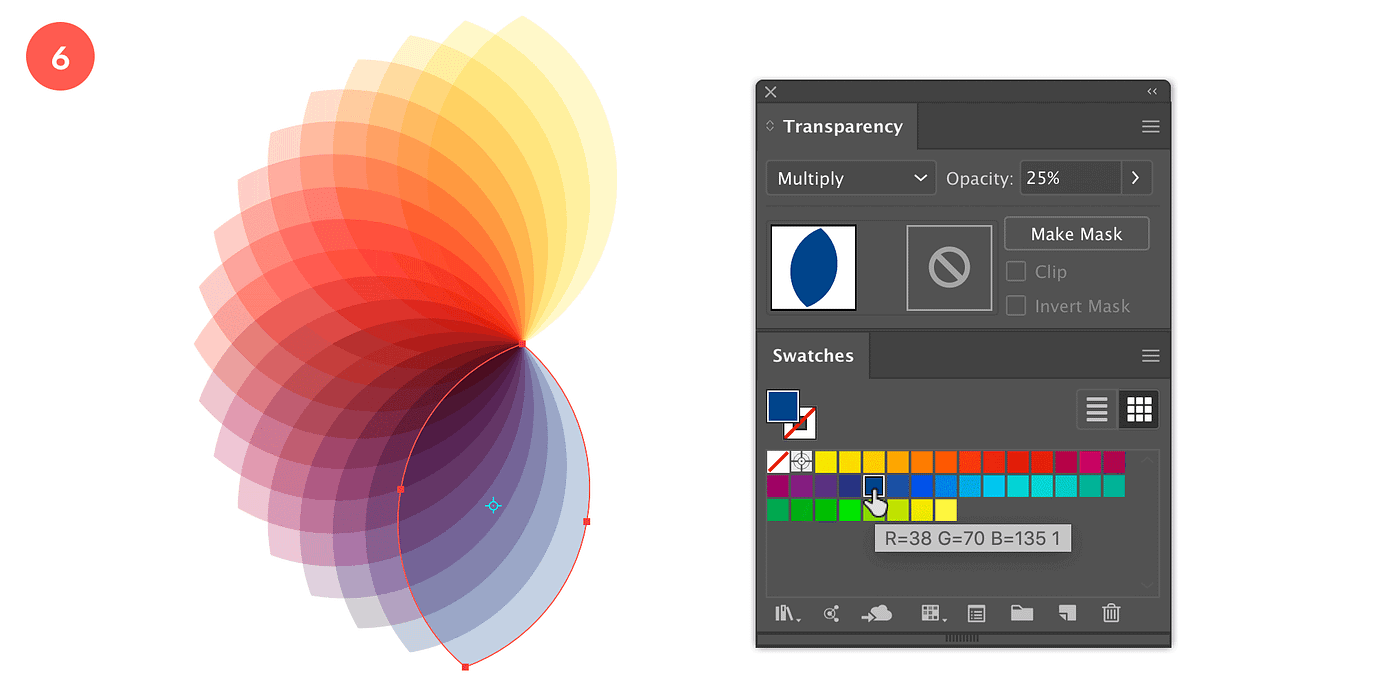Viewport: 1400px width, 700px height.
Task: Click the Open Color Themes panel icon
Action: tap(831, 614)
